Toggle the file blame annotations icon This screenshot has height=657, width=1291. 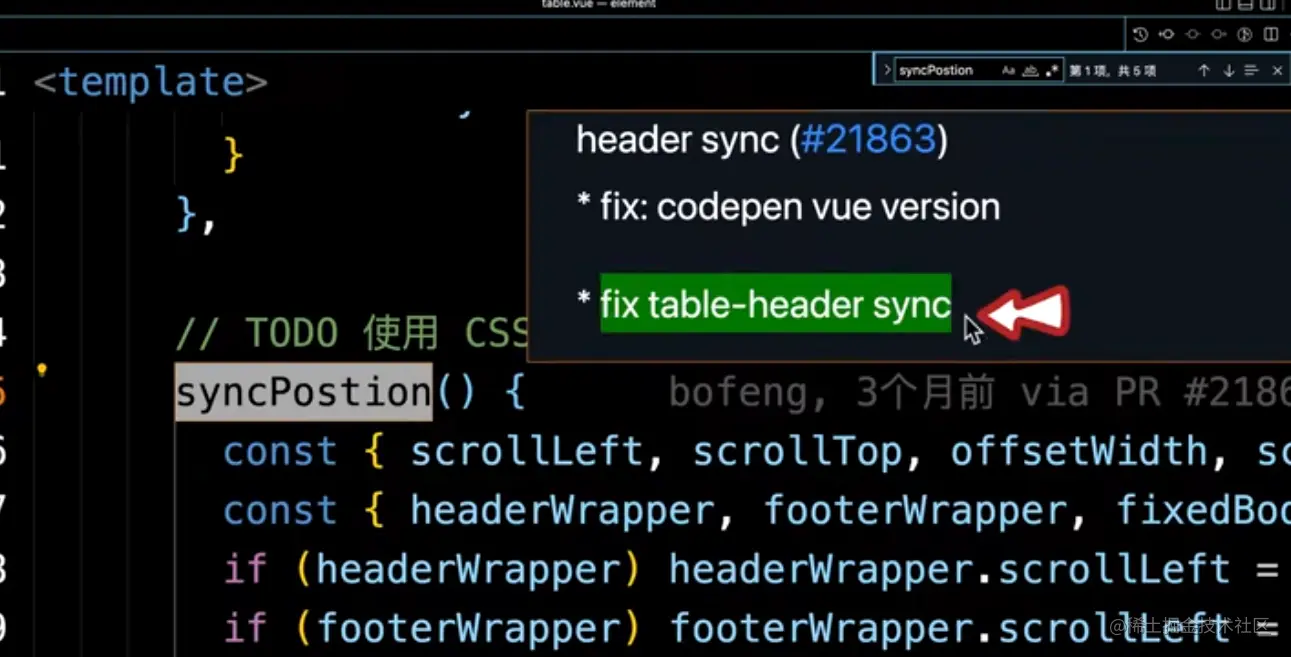1245,35
